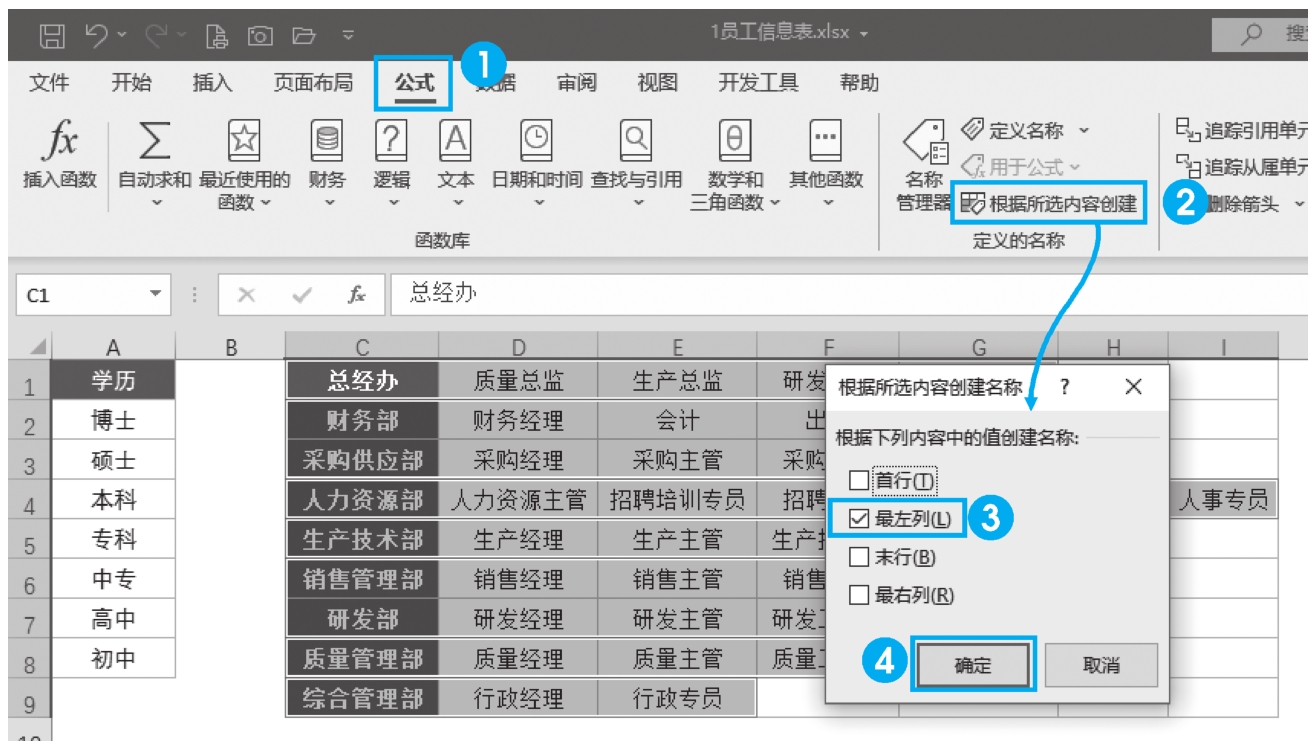
Task: Open the Financial functions icon
Action: [x=327, y=143]
